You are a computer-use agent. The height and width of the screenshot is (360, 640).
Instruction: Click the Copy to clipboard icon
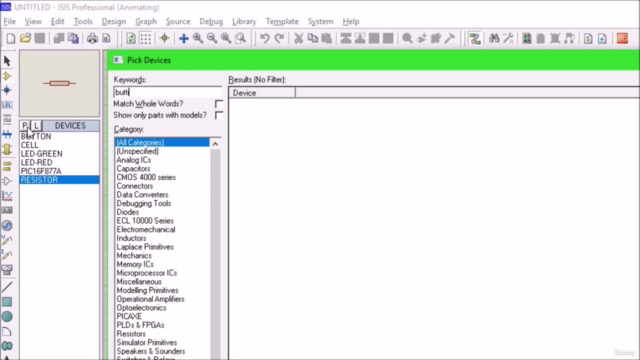313,38
